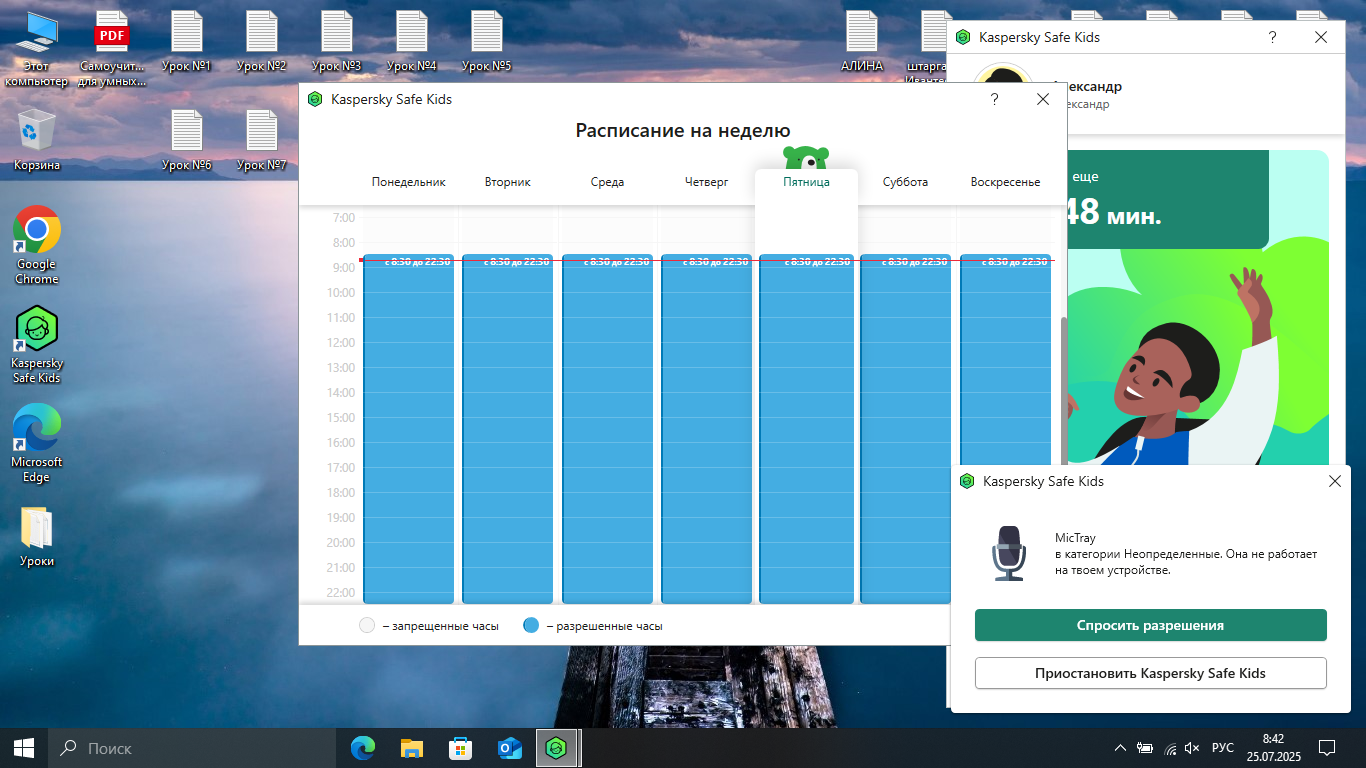
Task: Switch to the Понедельник day column
Action: point(408,182)
